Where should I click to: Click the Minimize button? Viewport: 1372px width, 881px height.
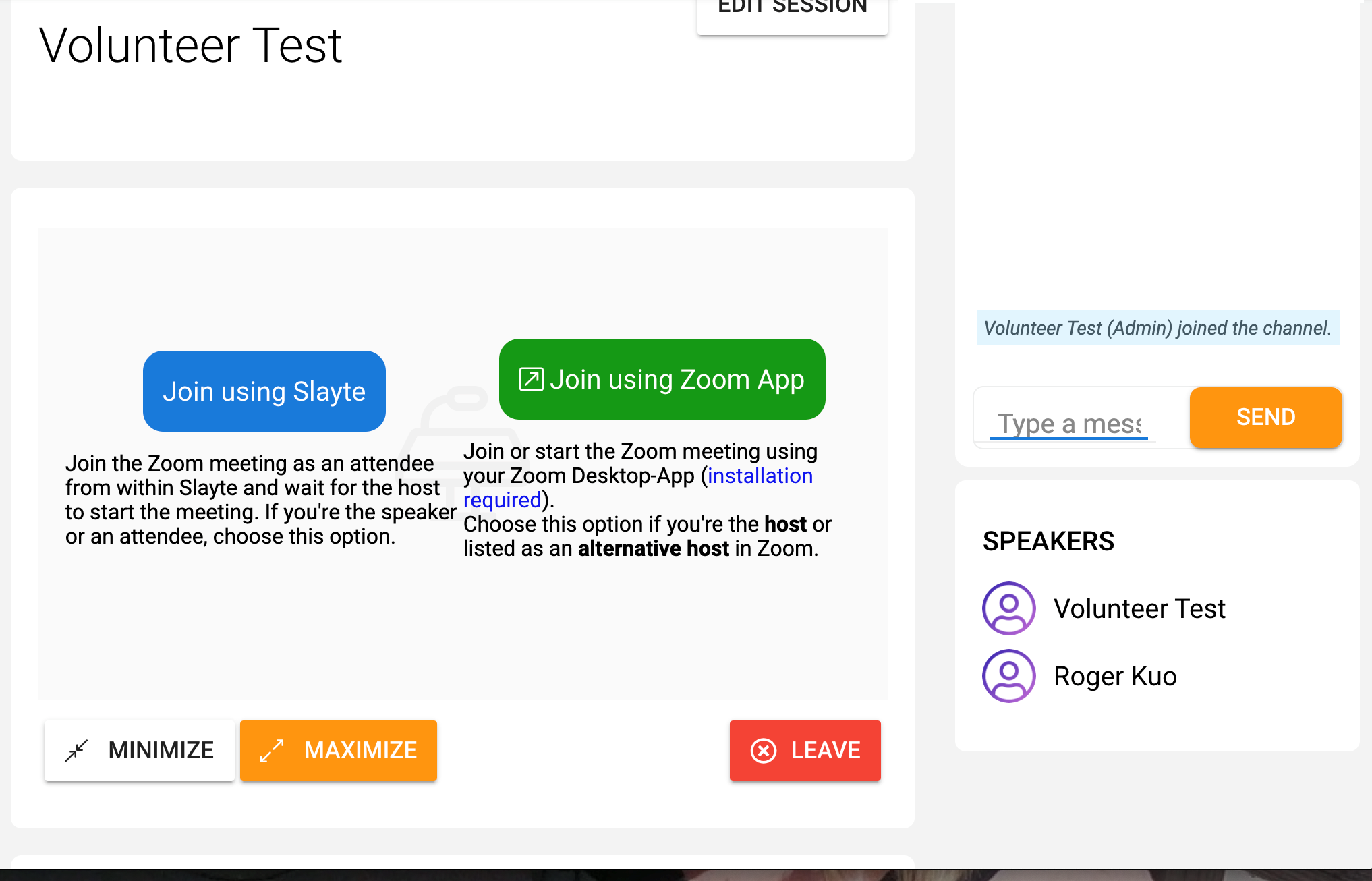pos(140,751)
